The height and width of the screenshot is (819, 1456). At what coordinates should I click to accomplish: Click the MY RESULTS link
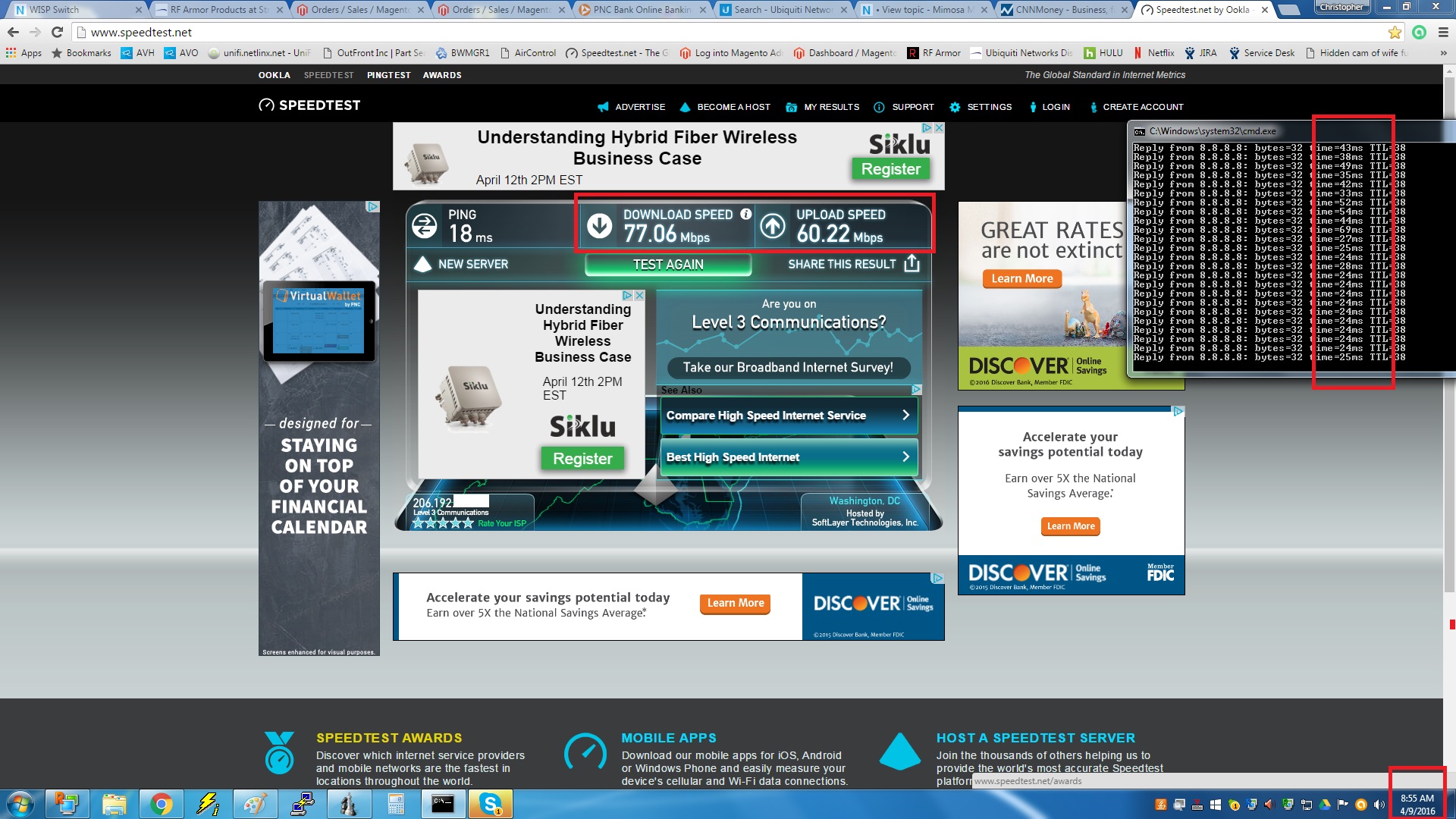[x=831, y=107]
